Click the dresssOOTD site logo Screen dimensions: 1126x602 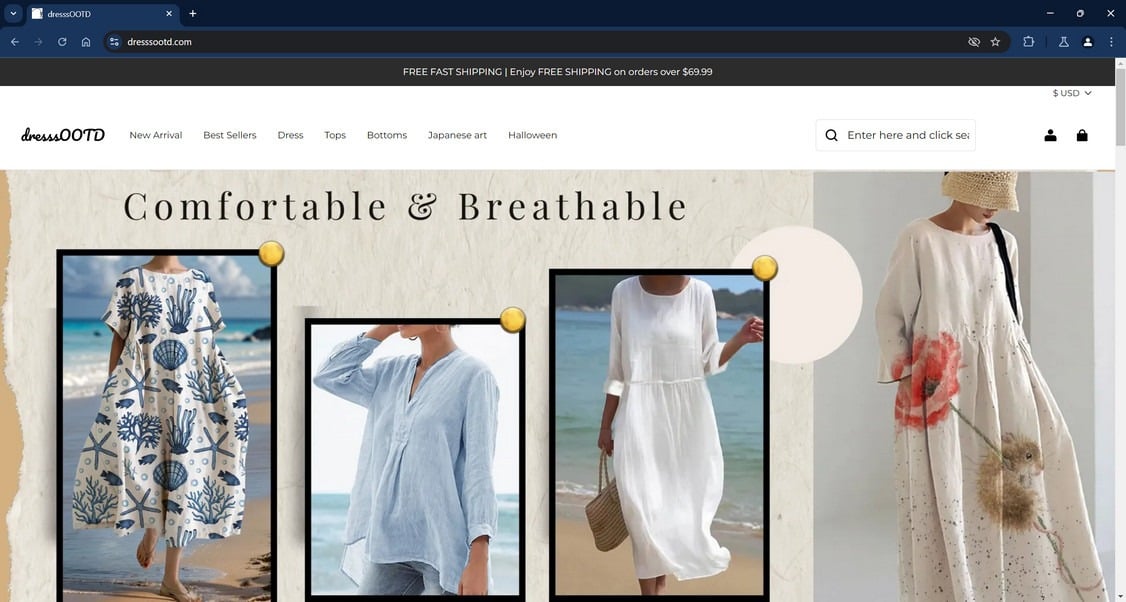pos(63,135)
